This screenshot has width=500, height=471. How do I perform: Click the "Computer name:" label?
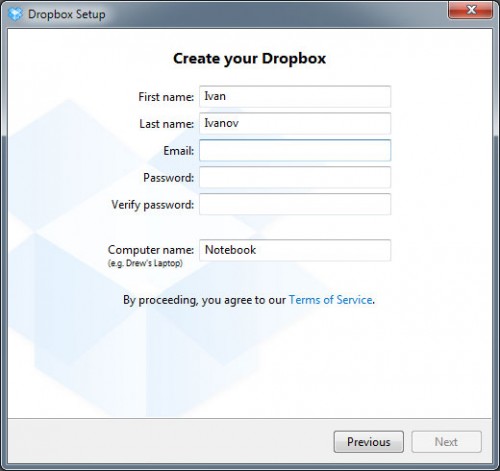pos(151,250)
